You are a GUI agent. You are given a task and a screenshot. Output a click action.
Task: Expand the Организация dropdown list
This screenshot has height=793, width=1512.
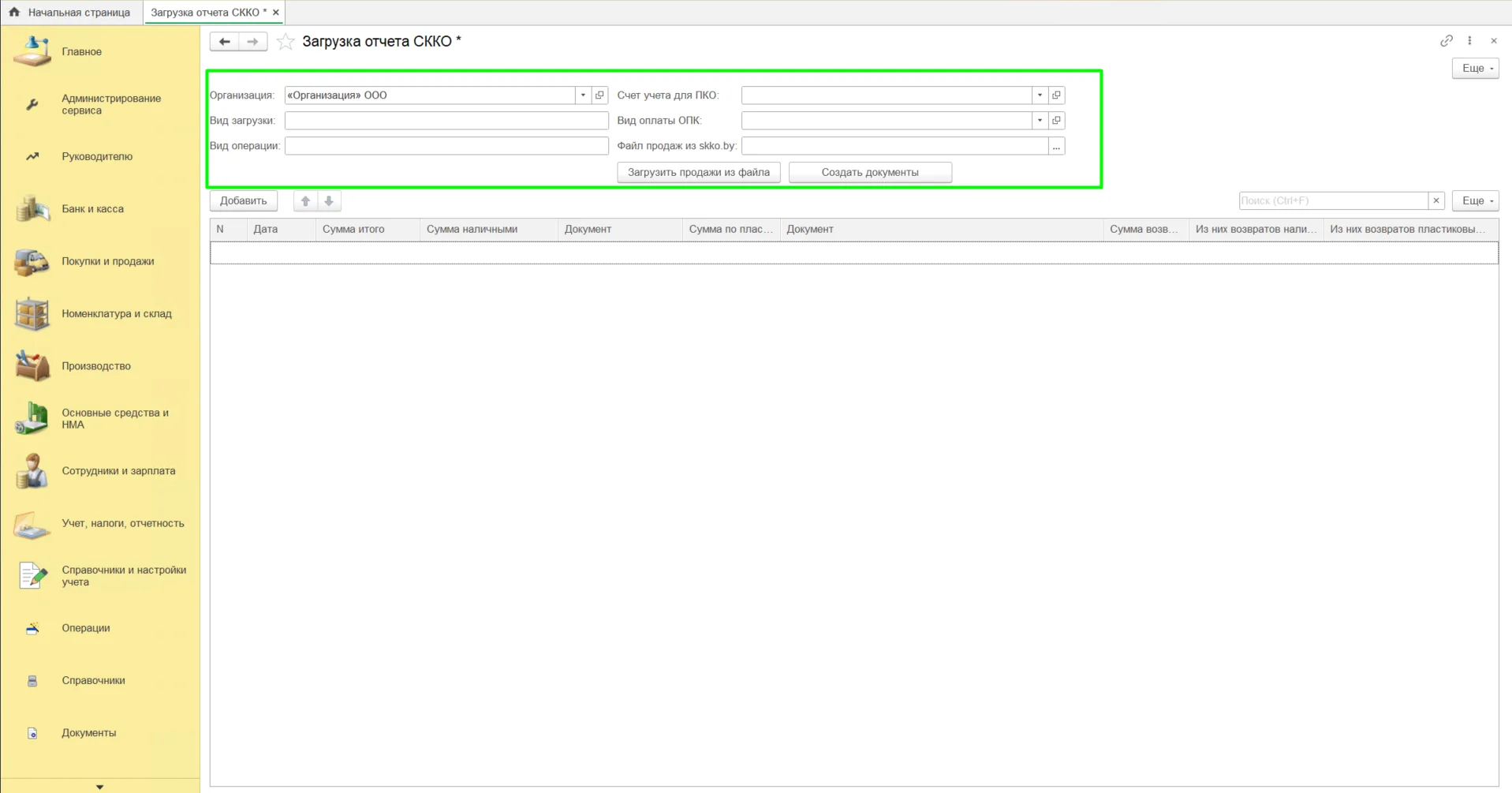(583, 95)
